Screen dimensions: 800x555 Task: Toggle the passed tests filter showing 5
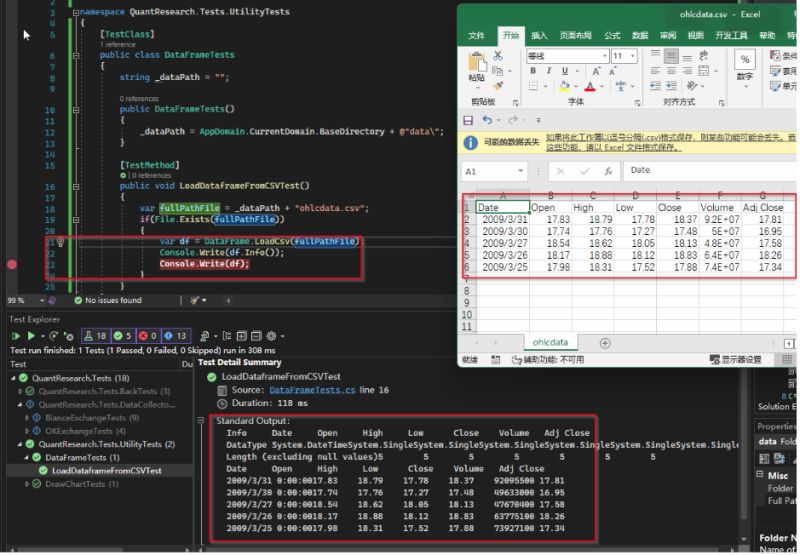122,336
